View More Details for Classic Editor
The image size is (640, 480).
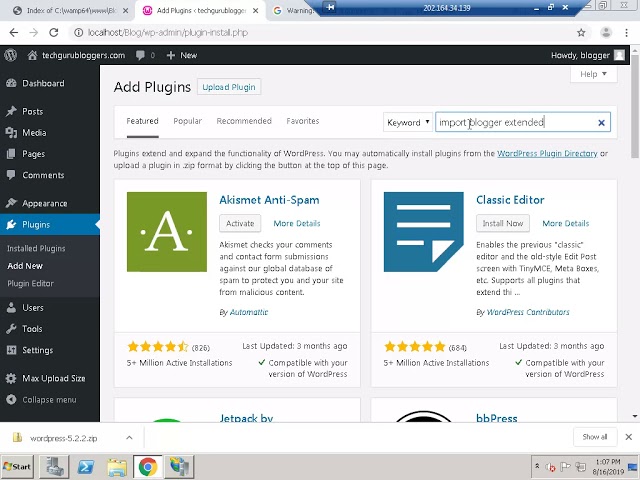tap(566, 223)
